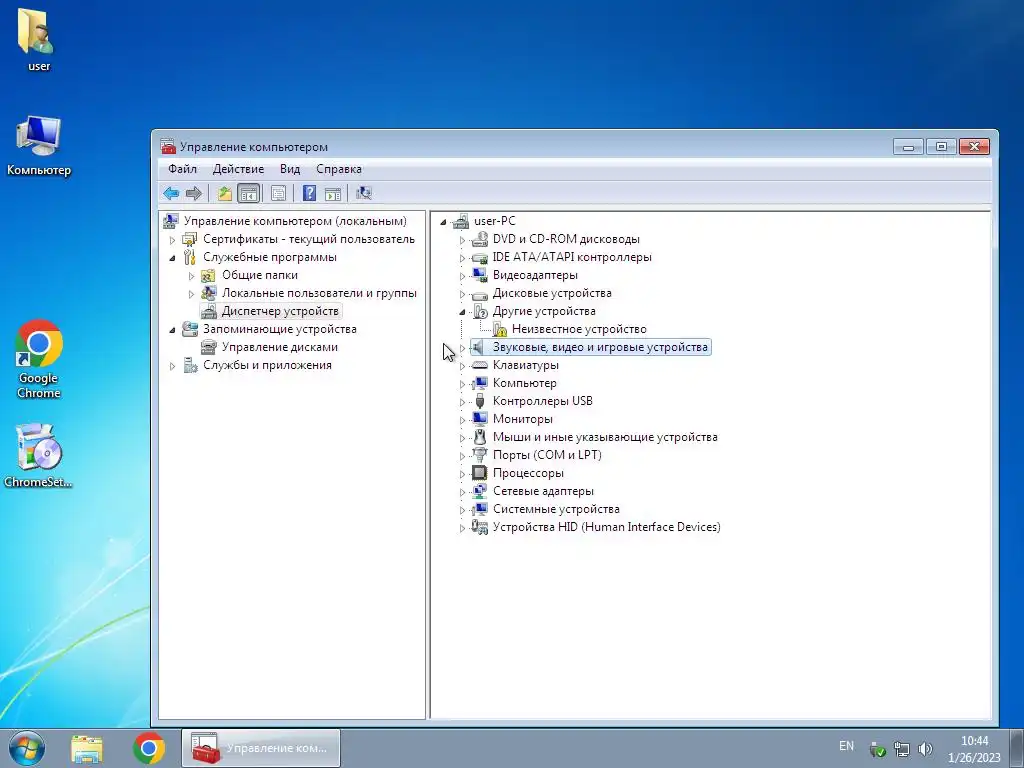The width and height of the screenshot is (1024, 768).
Task: Collapse the Служебные программы node
Action: [172, 258]
